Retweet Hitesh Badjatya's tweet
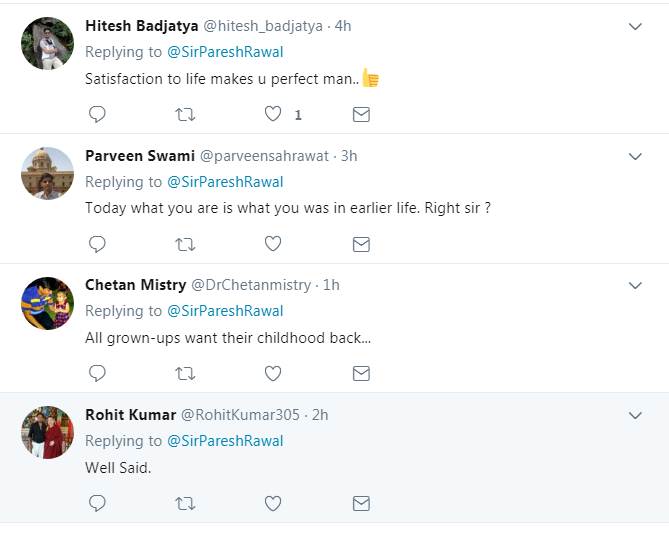Viewport: 669px width, 533px height. [x=185, y=115]
